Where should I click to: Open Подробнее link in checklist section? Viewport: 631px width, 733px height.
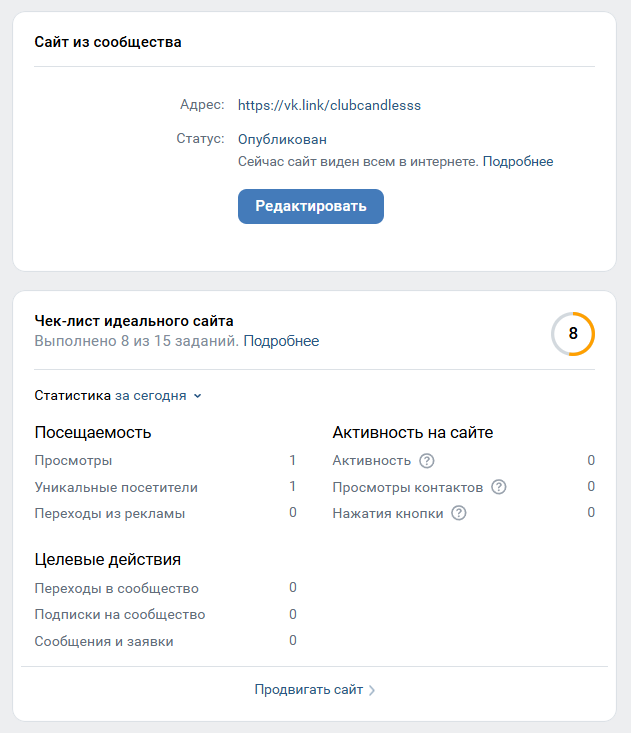click(x=281, y=341)
